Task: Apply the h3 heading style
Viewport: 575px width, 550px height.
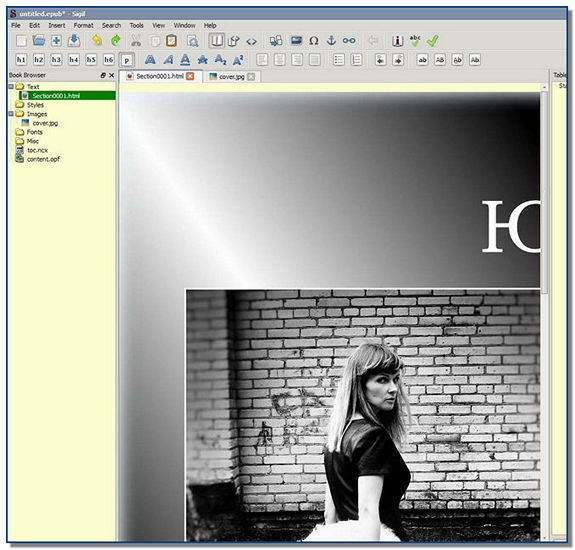Action: pos(56,60)
